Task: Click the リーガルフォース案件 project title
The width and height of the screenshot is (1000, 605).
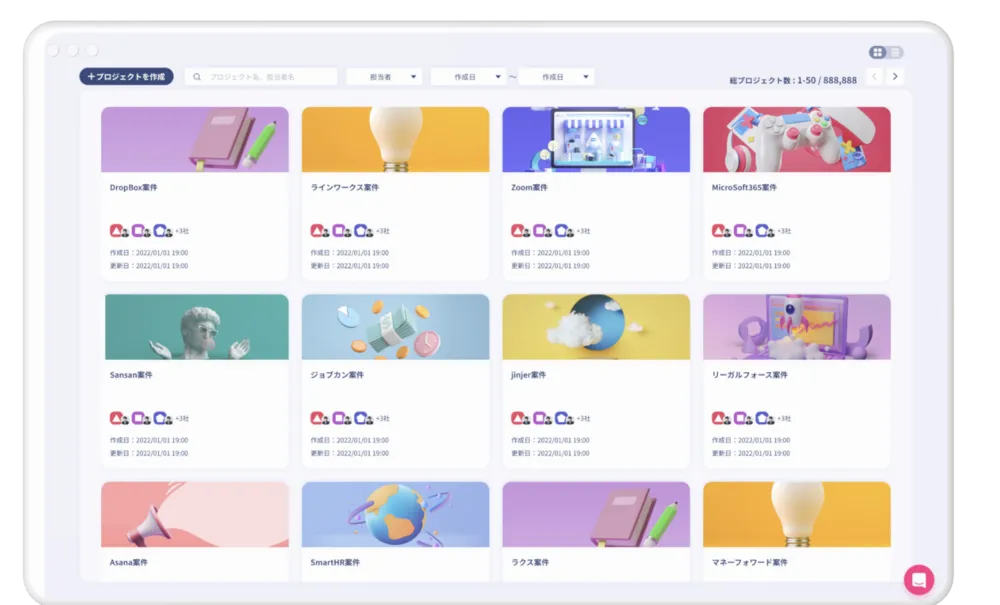Action: 749,375
